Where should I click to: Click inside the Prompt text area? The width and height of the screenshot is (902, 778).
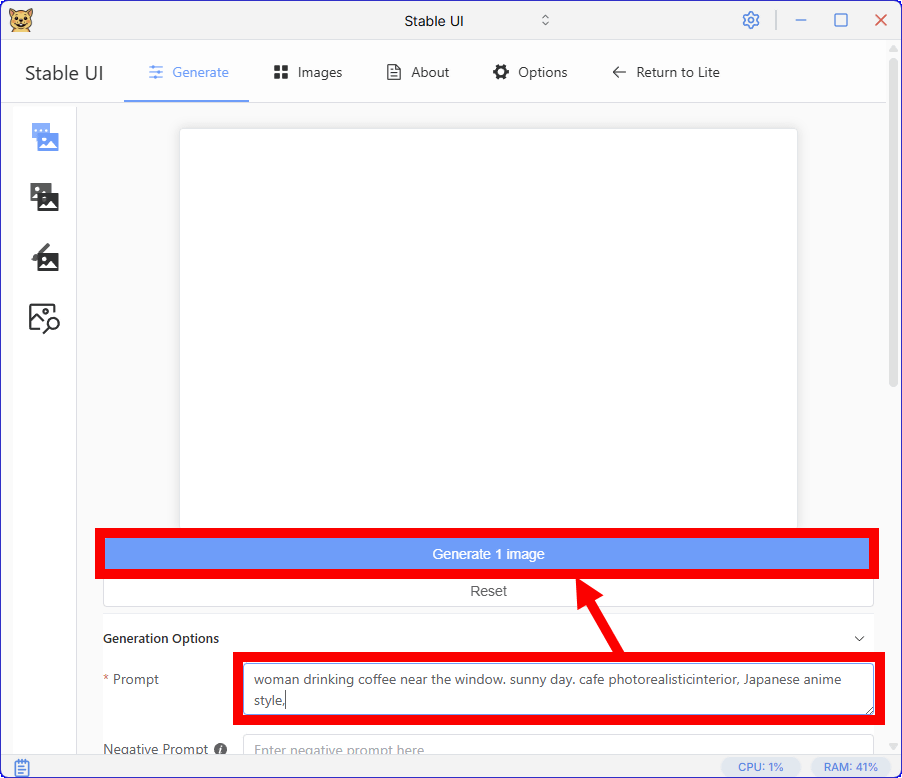click(x=558, y=689)
